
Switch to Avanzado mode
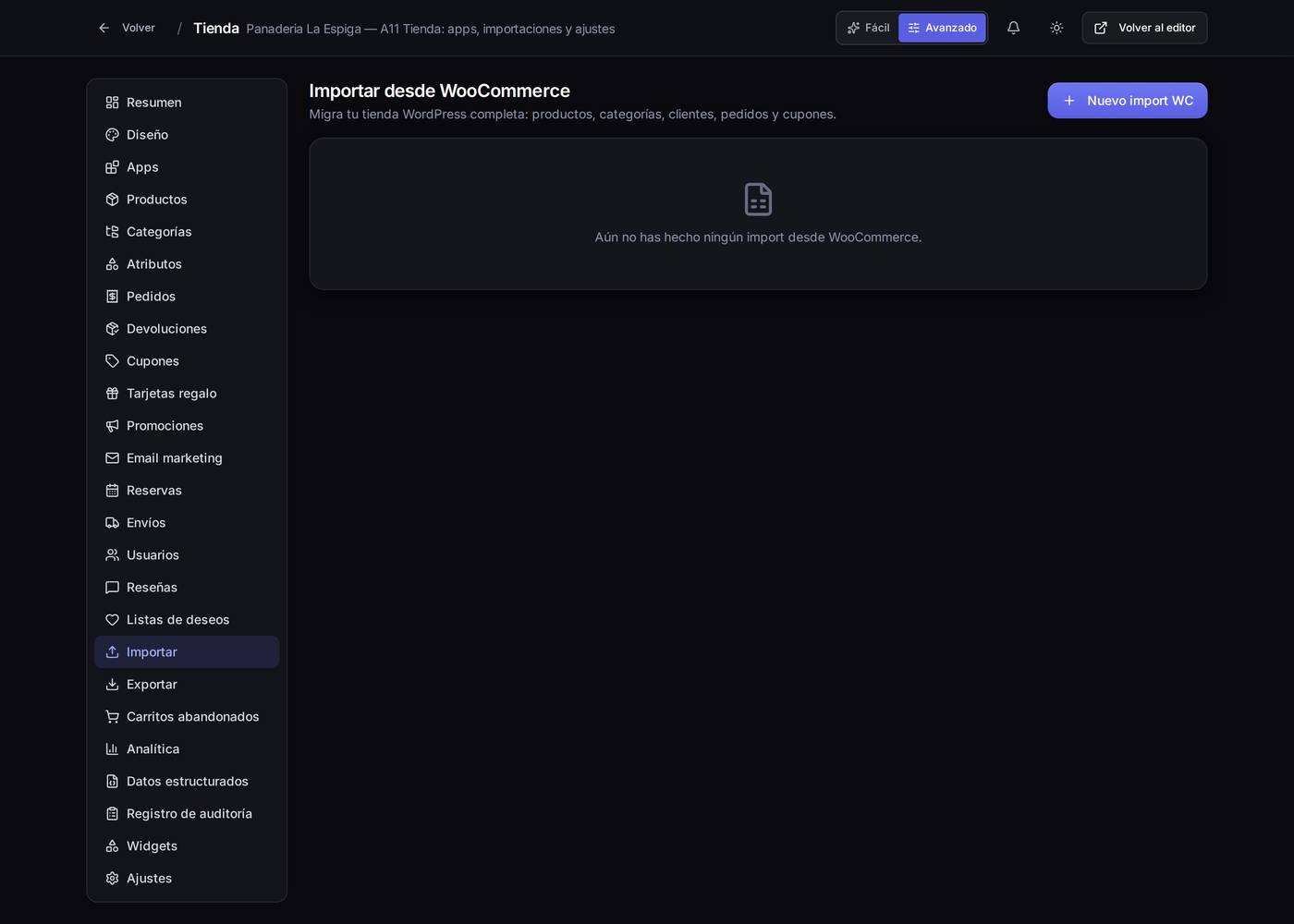942,28
